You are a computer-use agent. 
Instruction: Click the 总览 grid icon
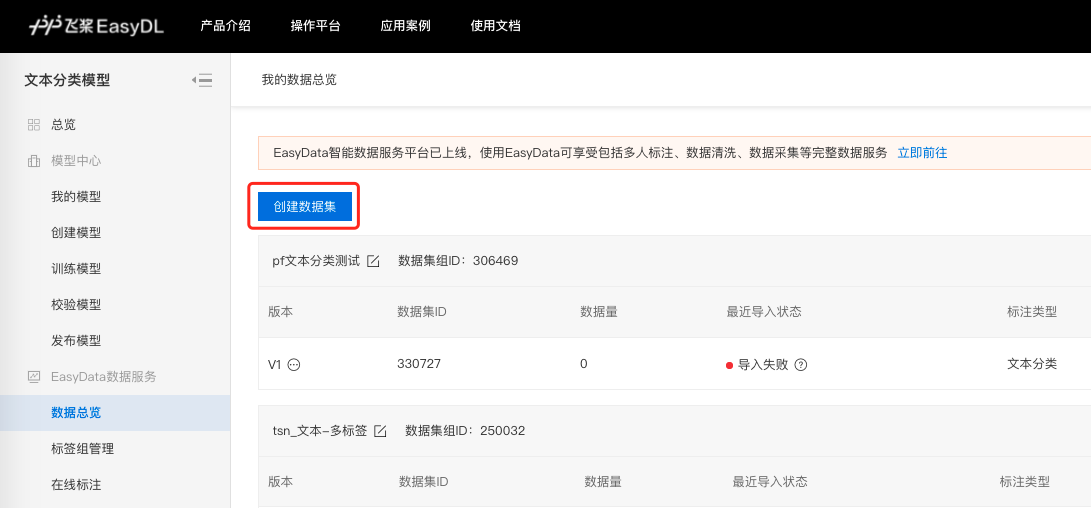tap(33, 125)
